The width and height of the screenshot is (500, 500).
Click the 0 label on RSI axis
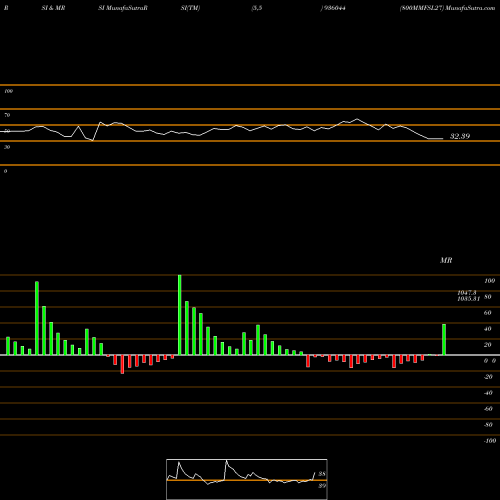point(5,171)
